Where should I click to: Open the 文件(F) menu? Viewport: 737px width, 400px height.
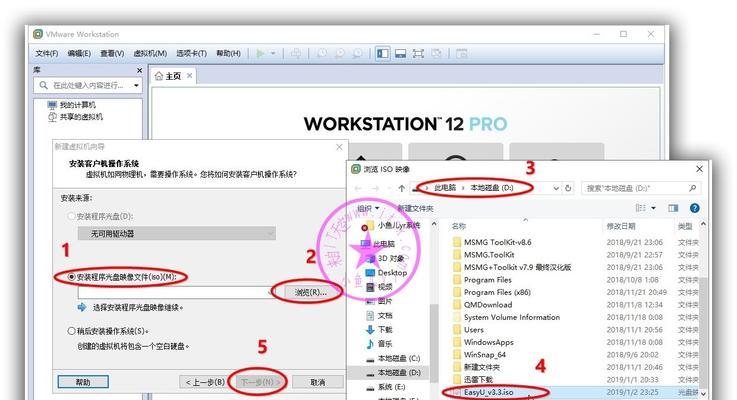(x=47, y=54)
